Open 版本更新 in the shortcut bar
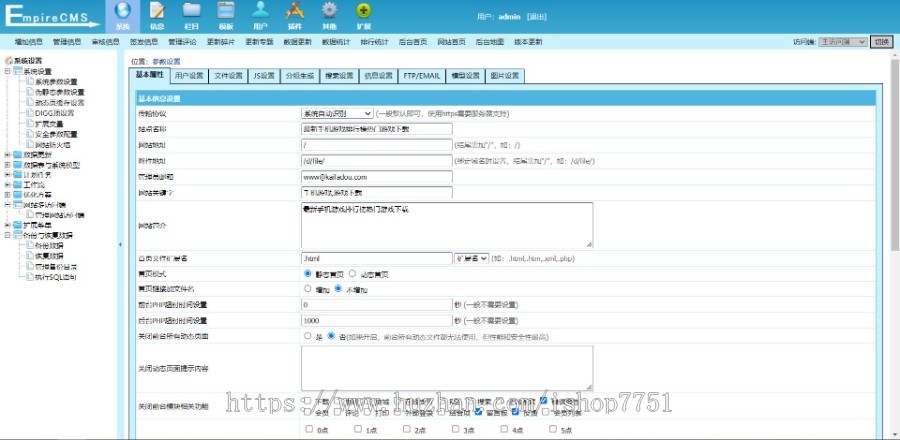900x440 pixels. [x=528, y=42]
